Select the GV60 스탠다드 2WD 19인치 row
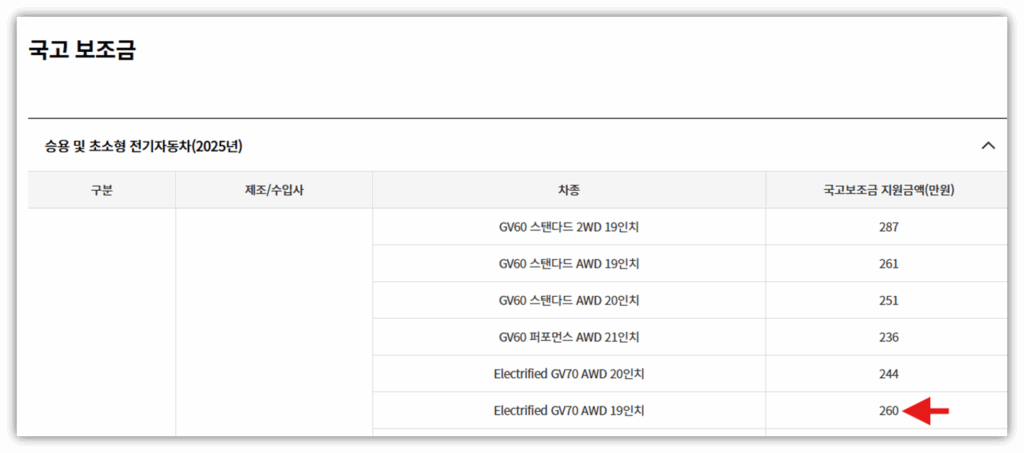The width and height of the screenshot is (1024, 453). click(569, 227)
